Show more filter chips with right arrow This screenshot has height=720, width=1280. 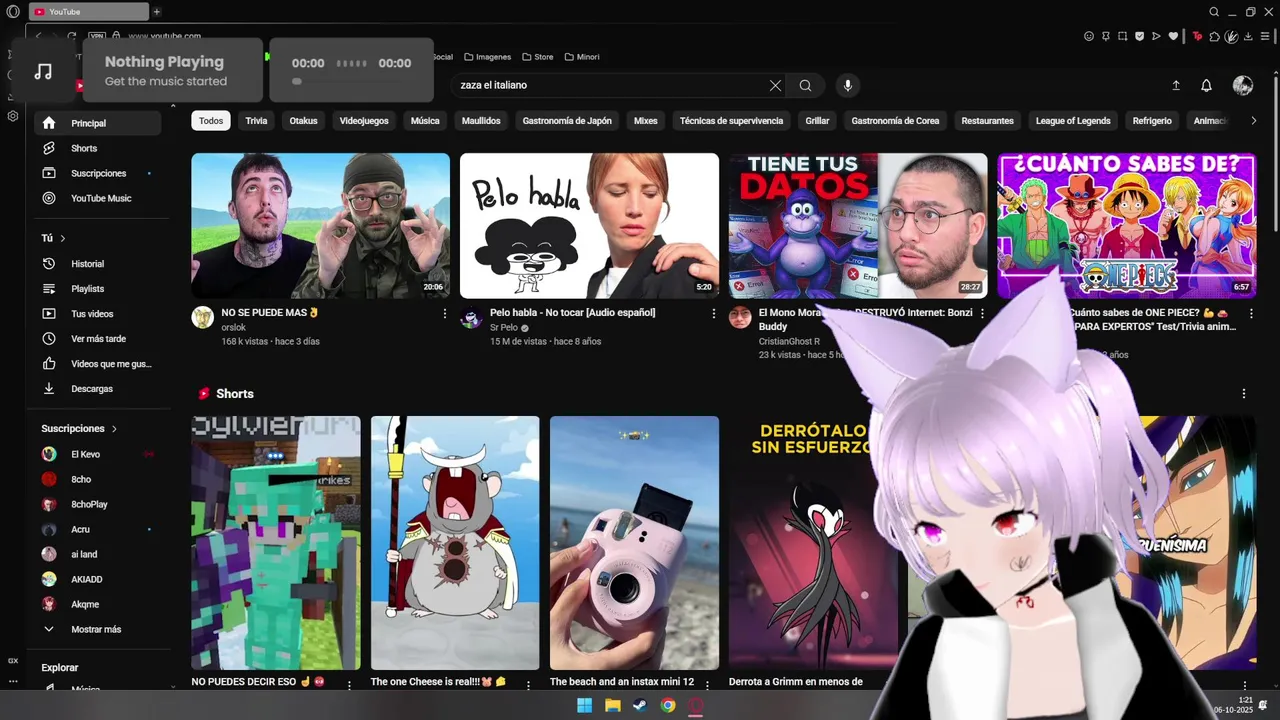tap(1254, 121)
